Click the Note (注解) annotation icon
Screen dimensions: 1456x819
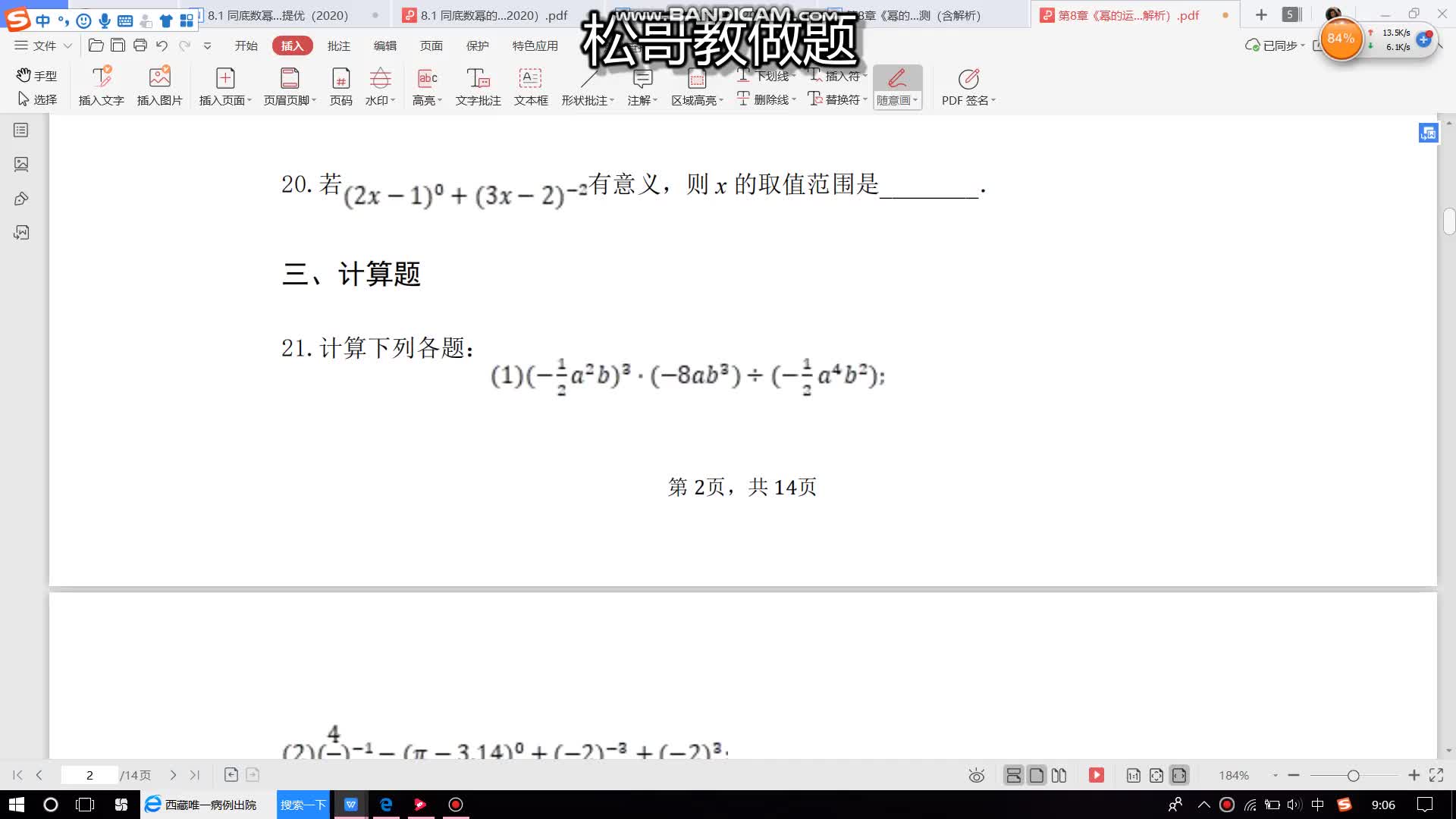[642, 78]
